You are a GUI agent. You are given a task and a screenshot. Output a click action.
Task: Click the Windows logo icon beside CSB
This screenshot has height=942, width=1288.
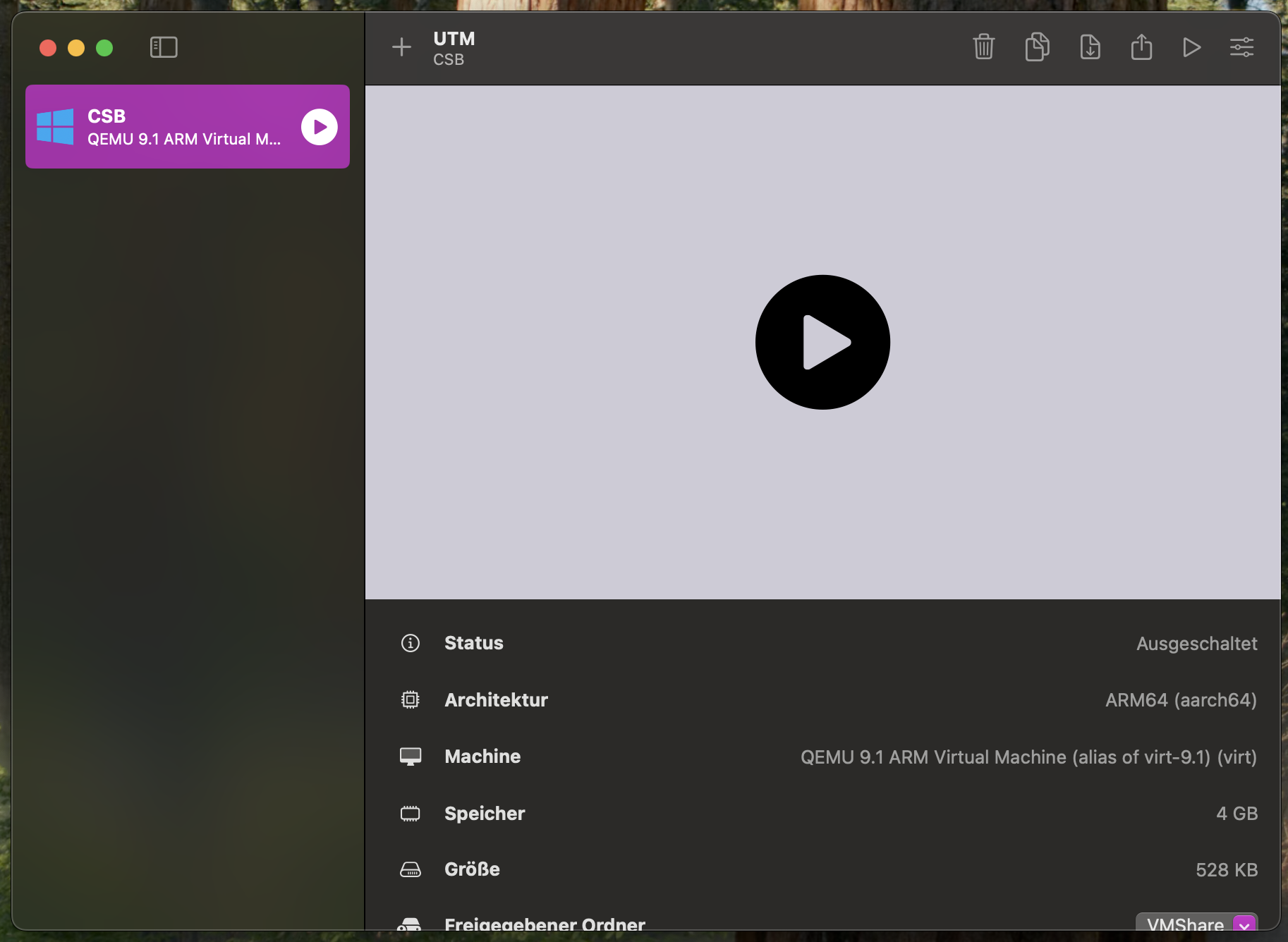pyautogui.click(x=55, y=127)
